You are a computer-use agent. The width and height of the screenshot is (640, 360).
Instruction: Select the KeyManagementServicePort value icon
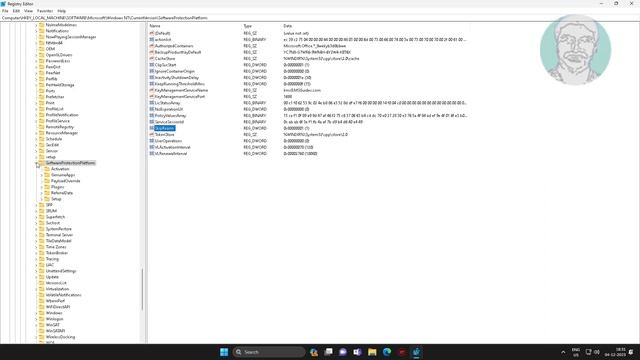[x=151, y=96]
